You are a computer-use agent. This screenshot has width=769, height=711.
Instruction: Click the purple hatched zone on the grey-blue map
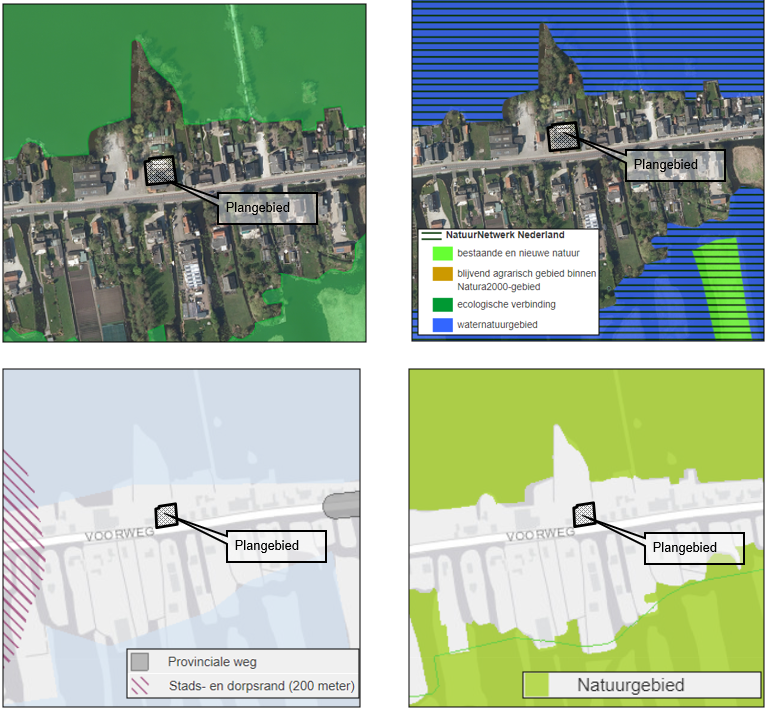[x=21, y=555]
